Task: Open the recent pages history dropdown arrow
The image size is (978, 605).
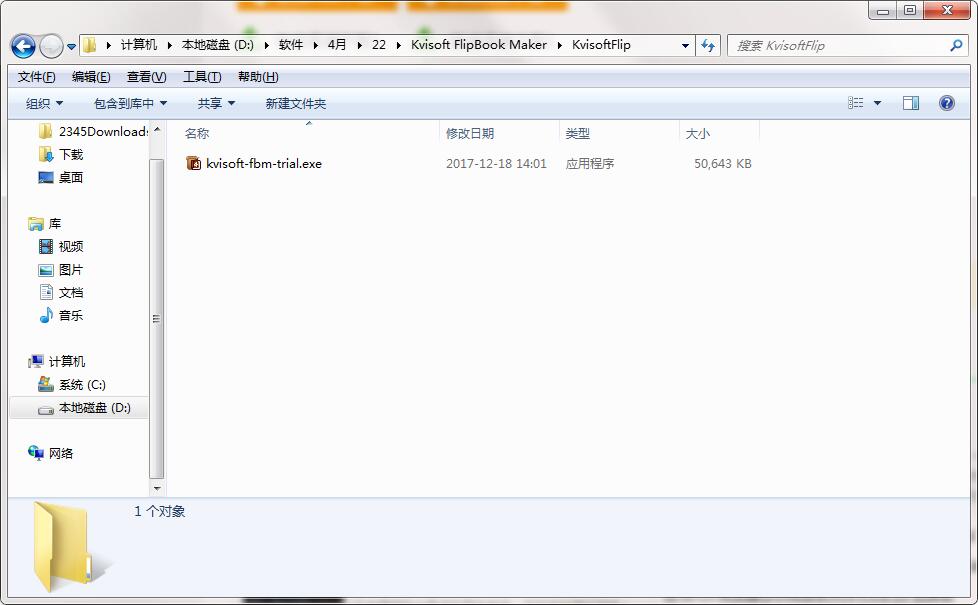Action: pyautogui.click(x=71, y=46)
